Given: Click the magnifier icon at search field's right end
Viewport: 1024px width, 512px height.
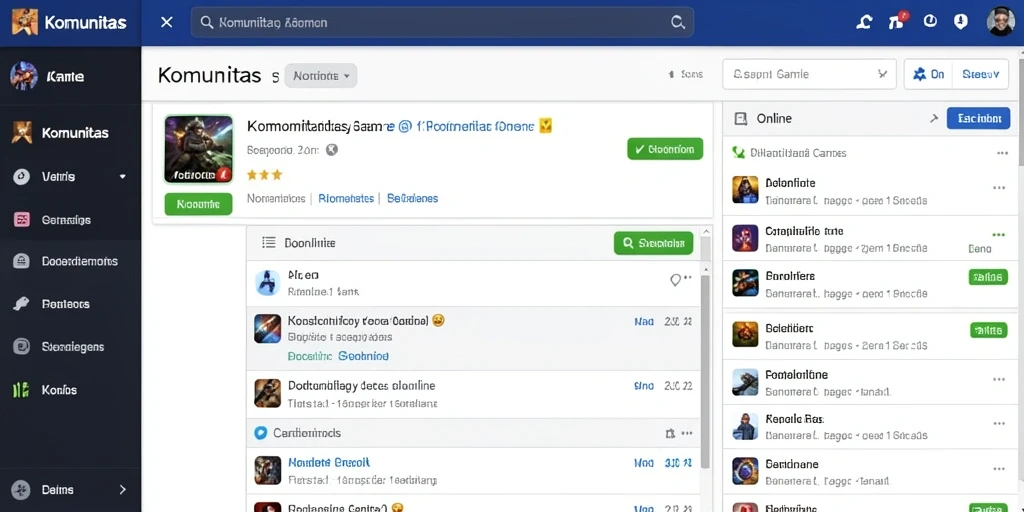Looking at the screenshot, I should tap(678, 22).
